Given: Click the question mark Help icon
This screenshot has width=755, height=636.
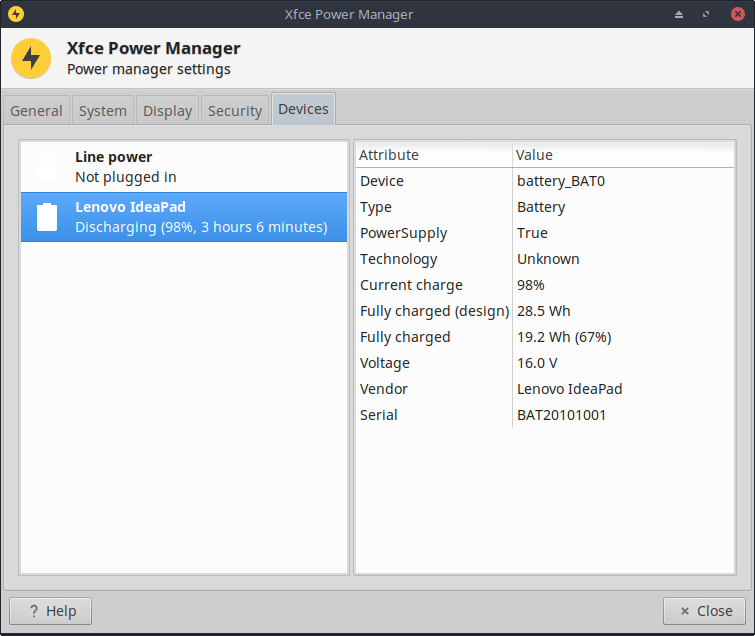Looking at the screenshot, I should point(33,611).
